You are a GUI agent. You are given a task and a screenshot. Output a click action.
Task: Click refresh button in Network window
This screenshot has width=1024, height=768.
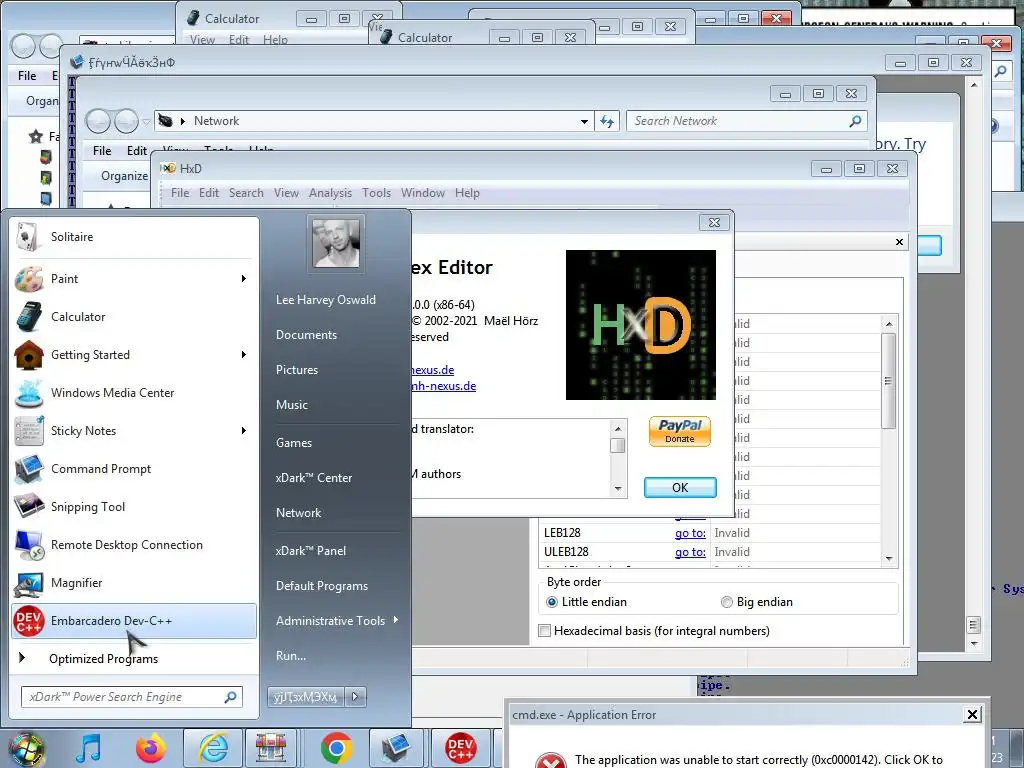click(607, 121)
